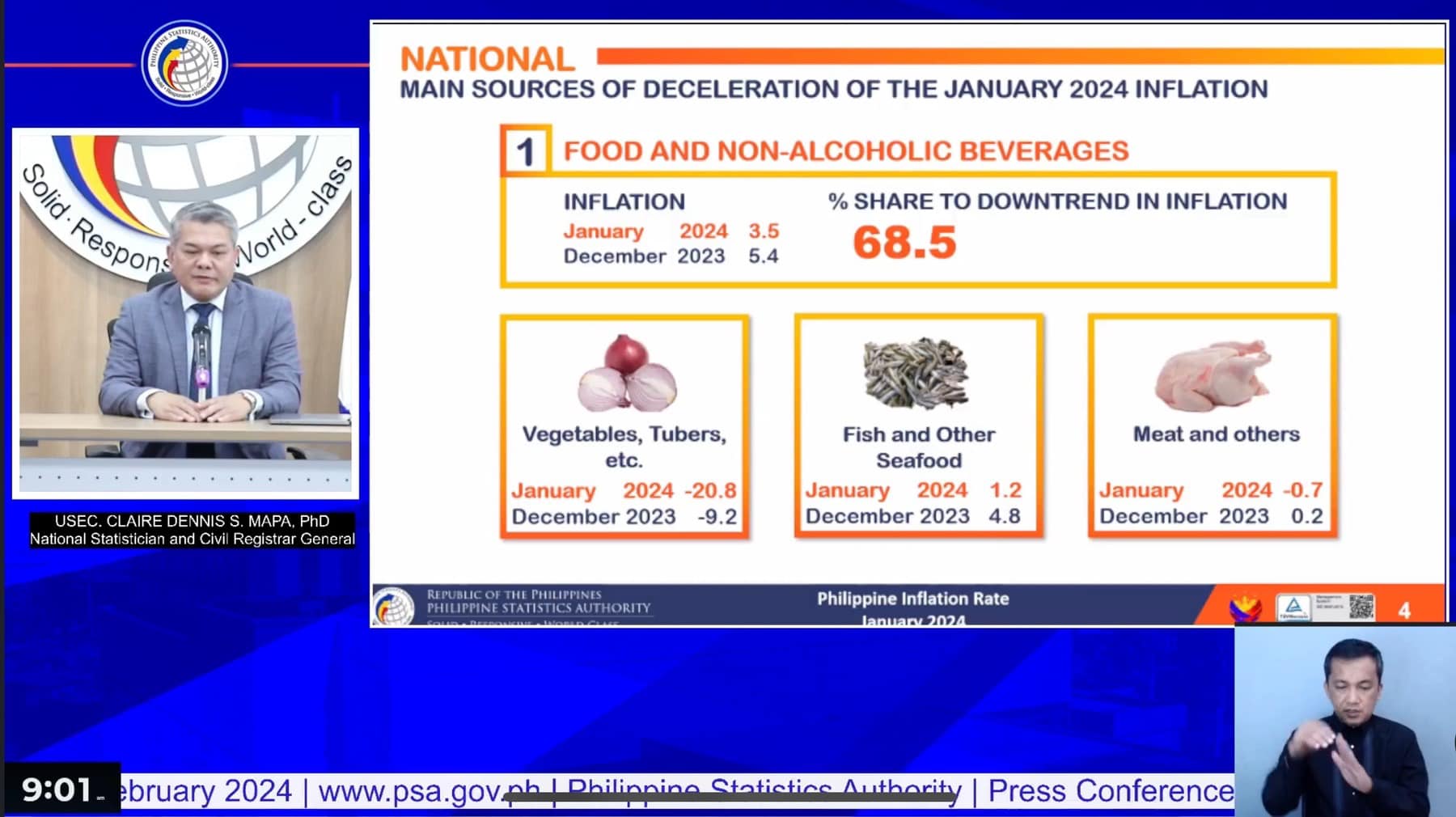Click 'Meat and others' label
This screenshot has height=817, width=1456.
pyautogui.click(x=1216, y=434)
